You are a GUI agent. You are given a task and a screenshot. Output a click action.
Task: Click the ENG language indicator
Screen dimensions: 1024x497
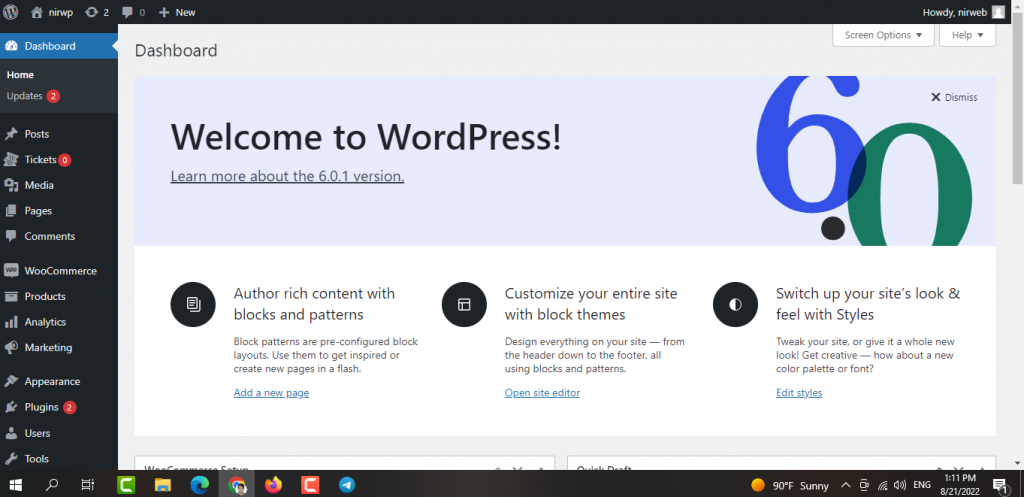[x=922, y=485]
